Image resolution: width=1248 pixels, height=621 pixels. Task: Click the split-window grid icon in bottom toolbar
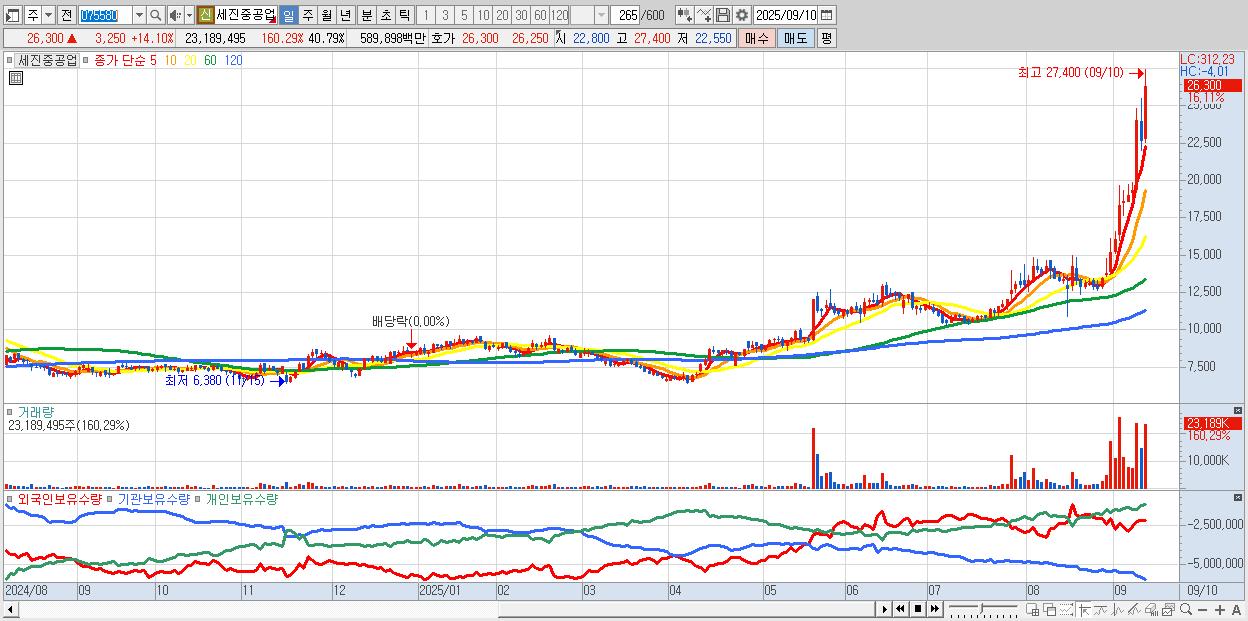coord(1032,610)
